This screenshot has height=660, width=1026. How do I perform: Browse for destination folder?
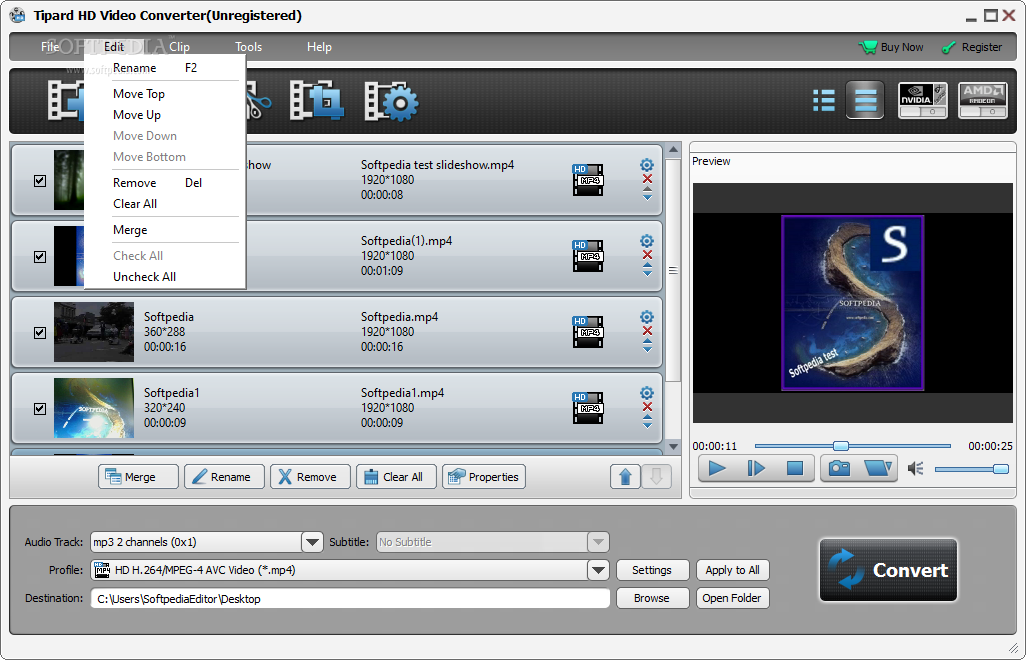(652, 599)
